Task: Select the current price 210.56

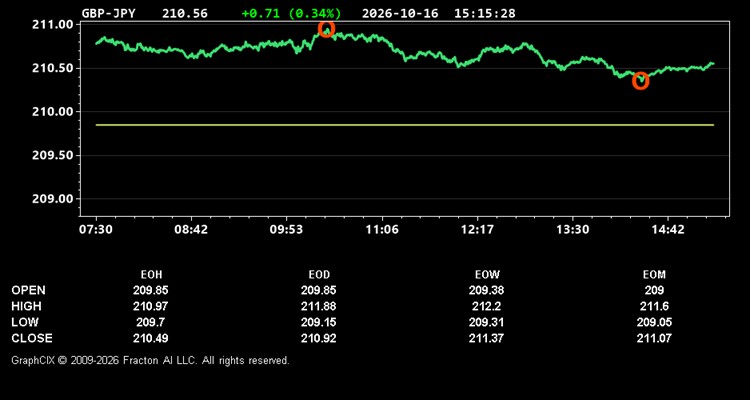Action: pyautogui.click(x=185, y=13)
